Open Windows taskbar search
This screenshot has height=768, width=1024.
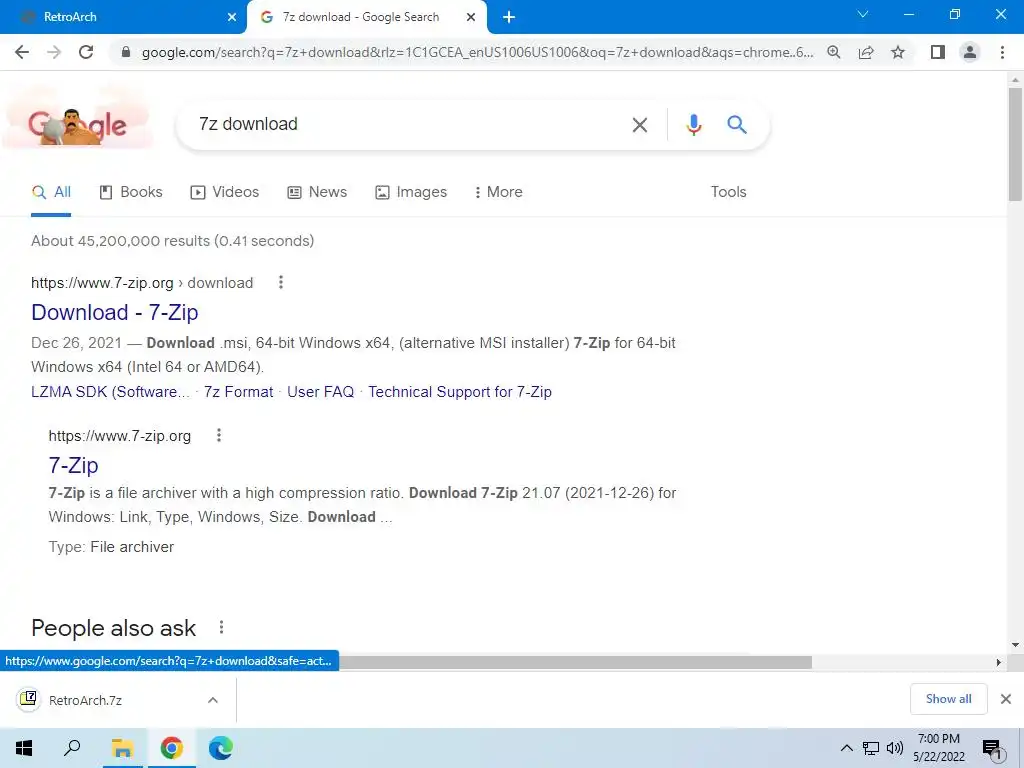72,748
